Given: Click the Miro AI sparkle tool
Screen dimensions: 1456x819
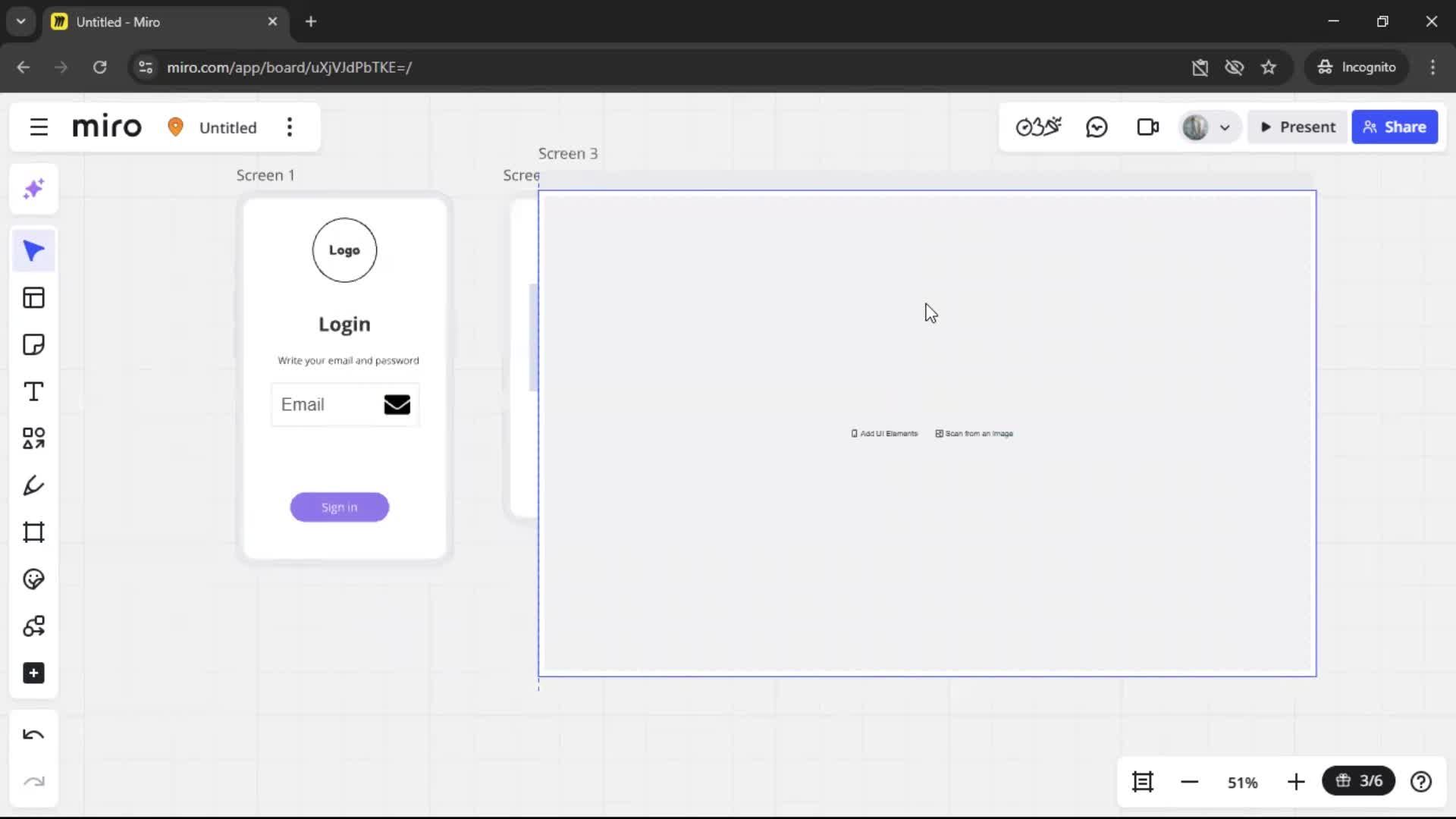Looking at the screenshot, I should click(33, 189).
